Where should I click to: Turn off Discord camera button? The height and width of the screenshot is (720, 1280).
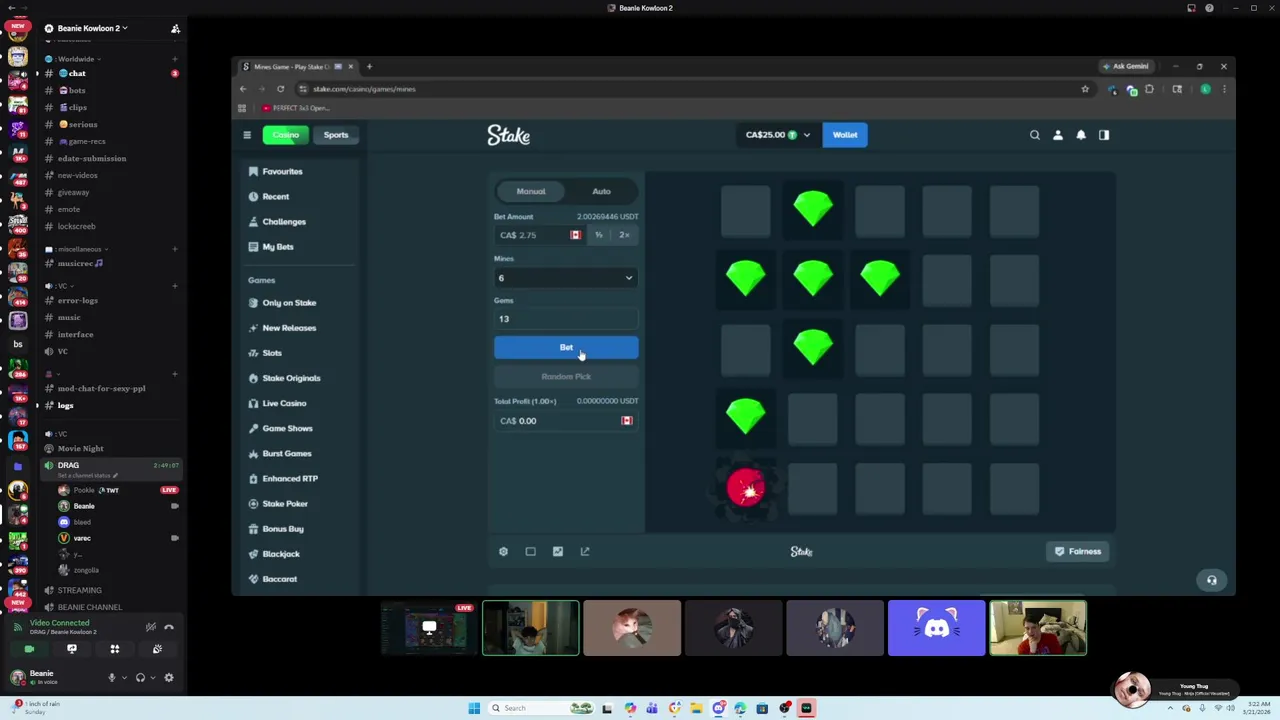point(29,649)
